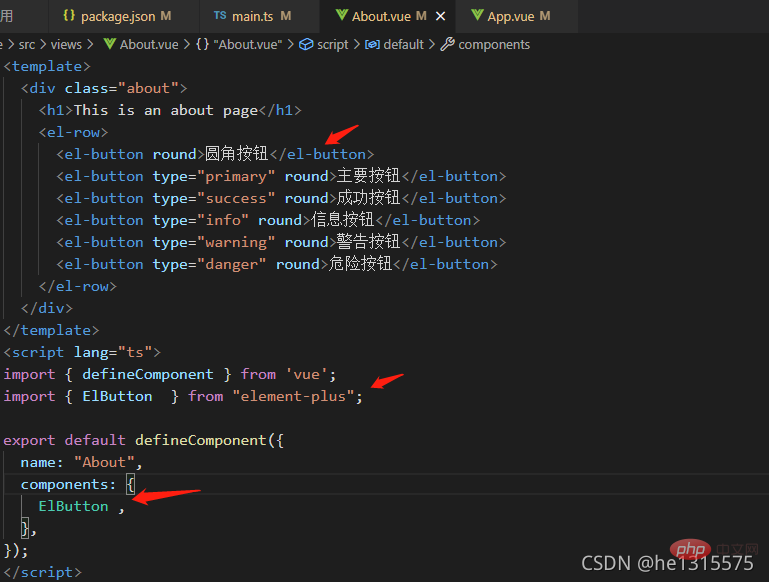The width and height of the screenshot is (769, 582).
Task: Place cursor on class="about" div line
Action: tap(104, 88)
